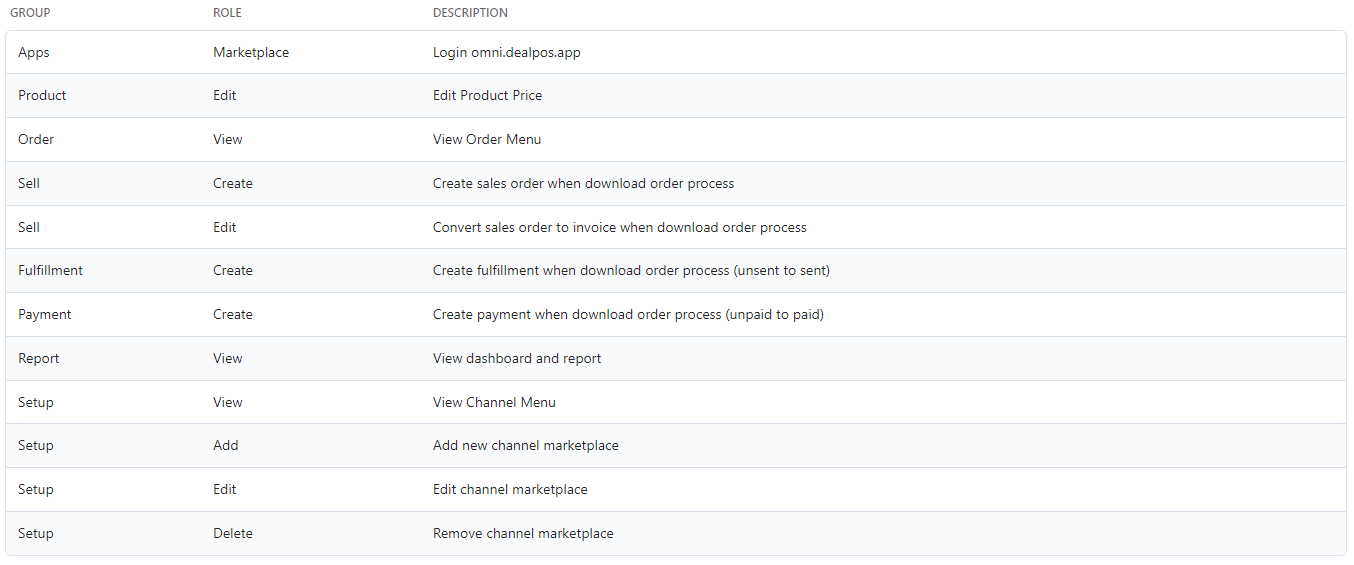Click 'Create sales order when download' description
This screenshot has width=1354, height=565.
click(x=583, y=183)
